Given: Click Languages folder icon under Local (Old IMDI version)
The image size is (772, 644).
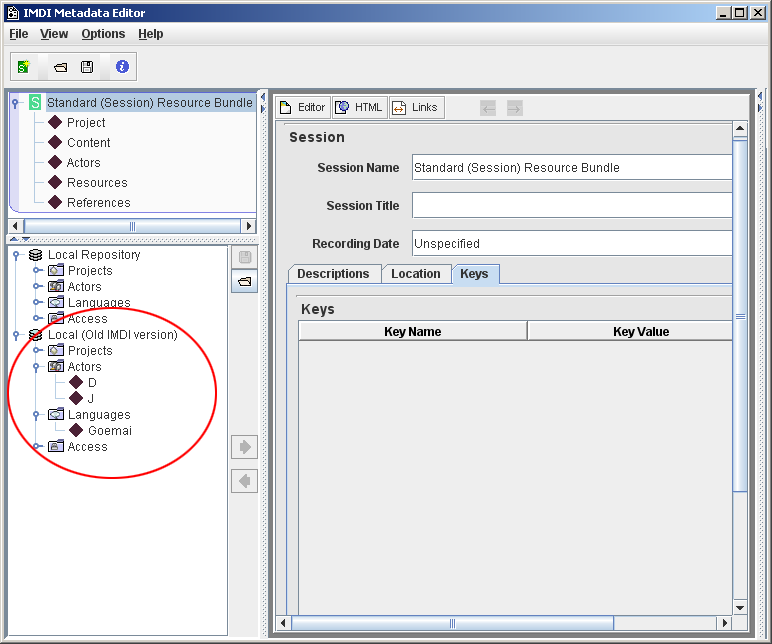Looking at the screenshot, I should coord(56,415).
